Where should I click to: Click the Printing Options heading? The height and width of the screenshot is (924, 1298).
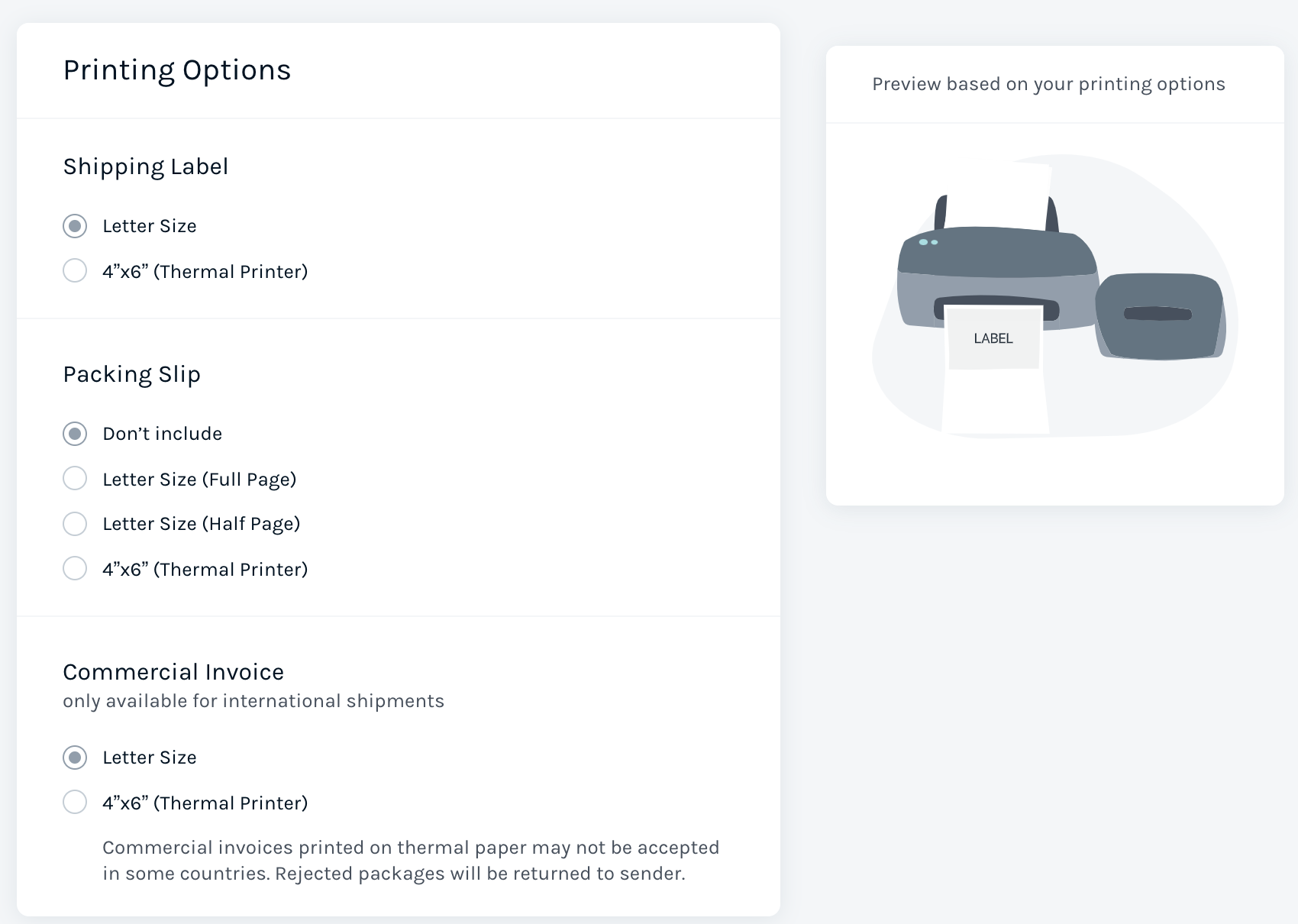(x=176, y=69)
